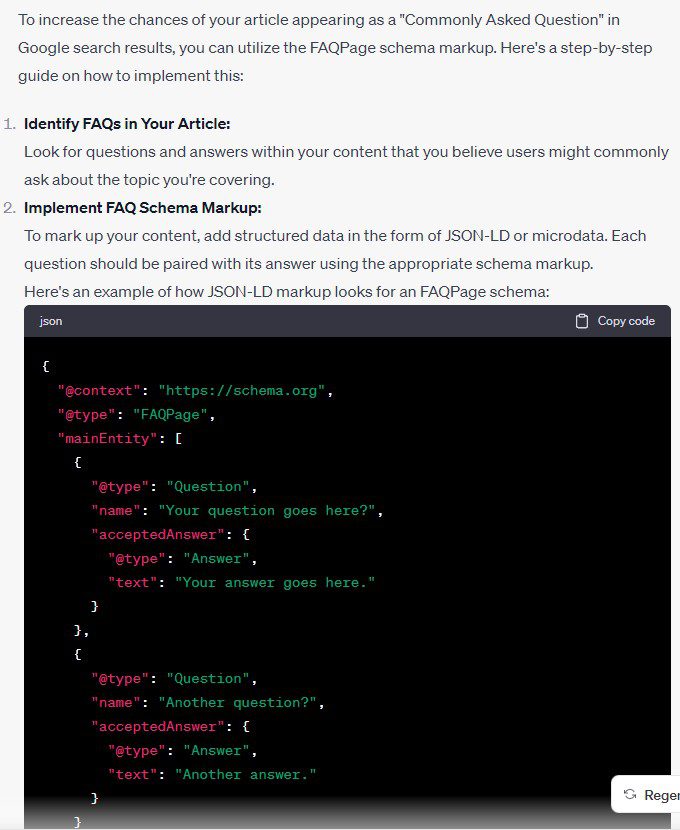Click the json language label
Image resolution: width=680 pixels, height=830 pixels.
(x=51, y=321)
